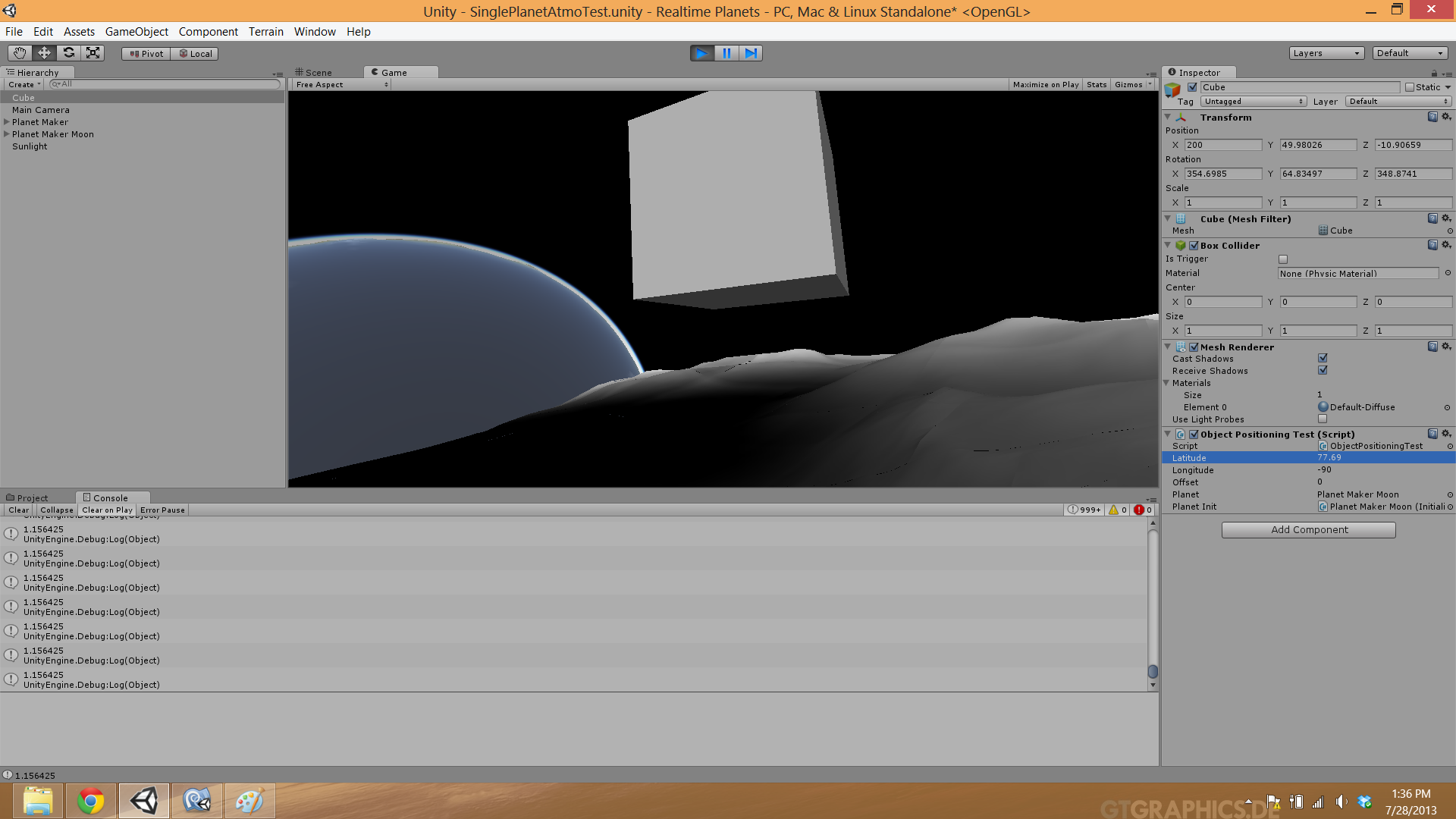Select Sunlight in Hierarchy
The width and height of the screenshot is (1456, 819).
click(x=30, y=146)
